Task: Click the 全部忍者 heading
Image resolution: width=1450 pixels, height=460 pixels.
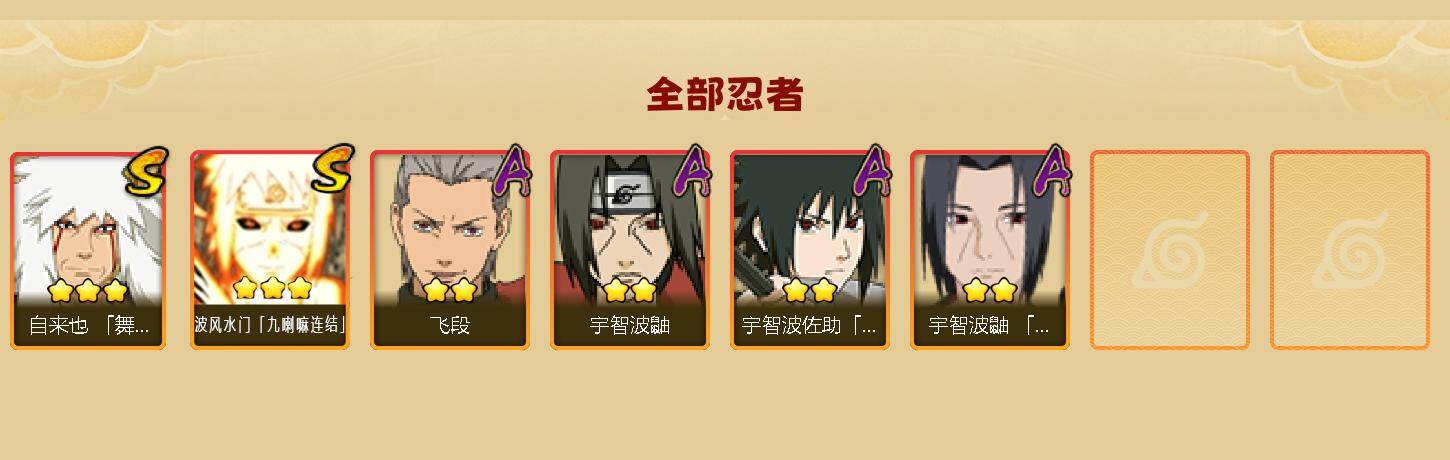Action: coord(725,94)
